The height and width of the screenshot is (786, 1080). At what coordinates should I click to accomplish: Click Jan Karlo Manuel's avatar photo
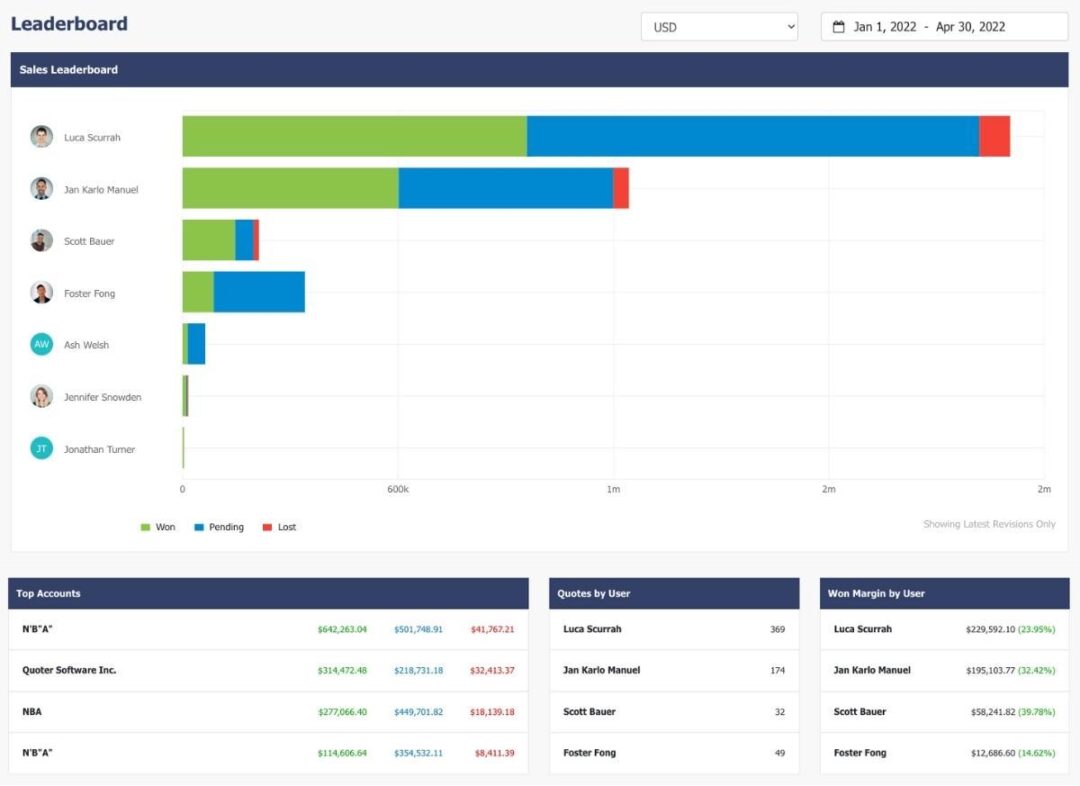41,189
